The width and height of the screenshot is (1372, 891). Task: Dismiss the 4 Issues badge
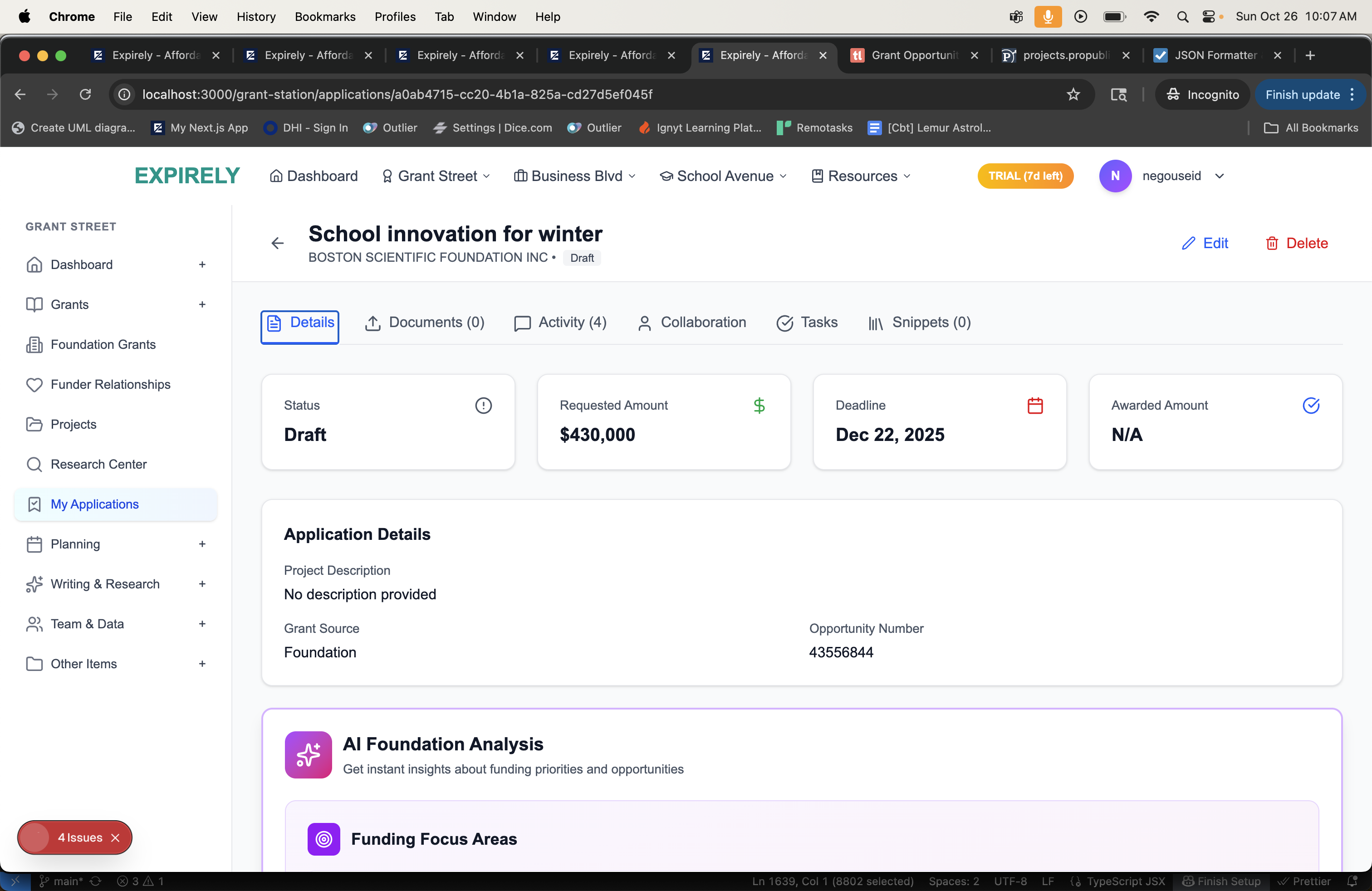115,837
